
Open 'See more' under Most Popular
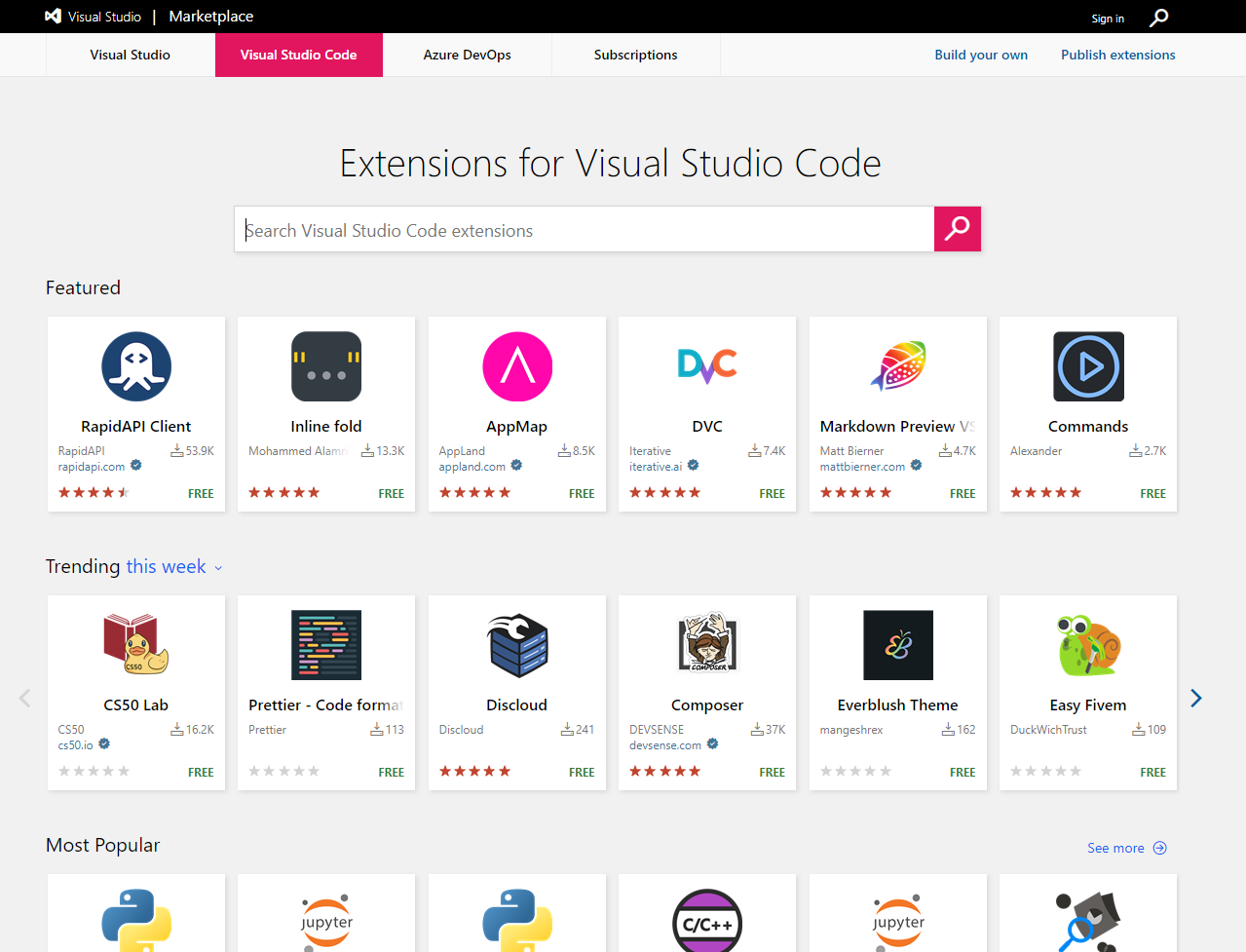pos(1114,848)
